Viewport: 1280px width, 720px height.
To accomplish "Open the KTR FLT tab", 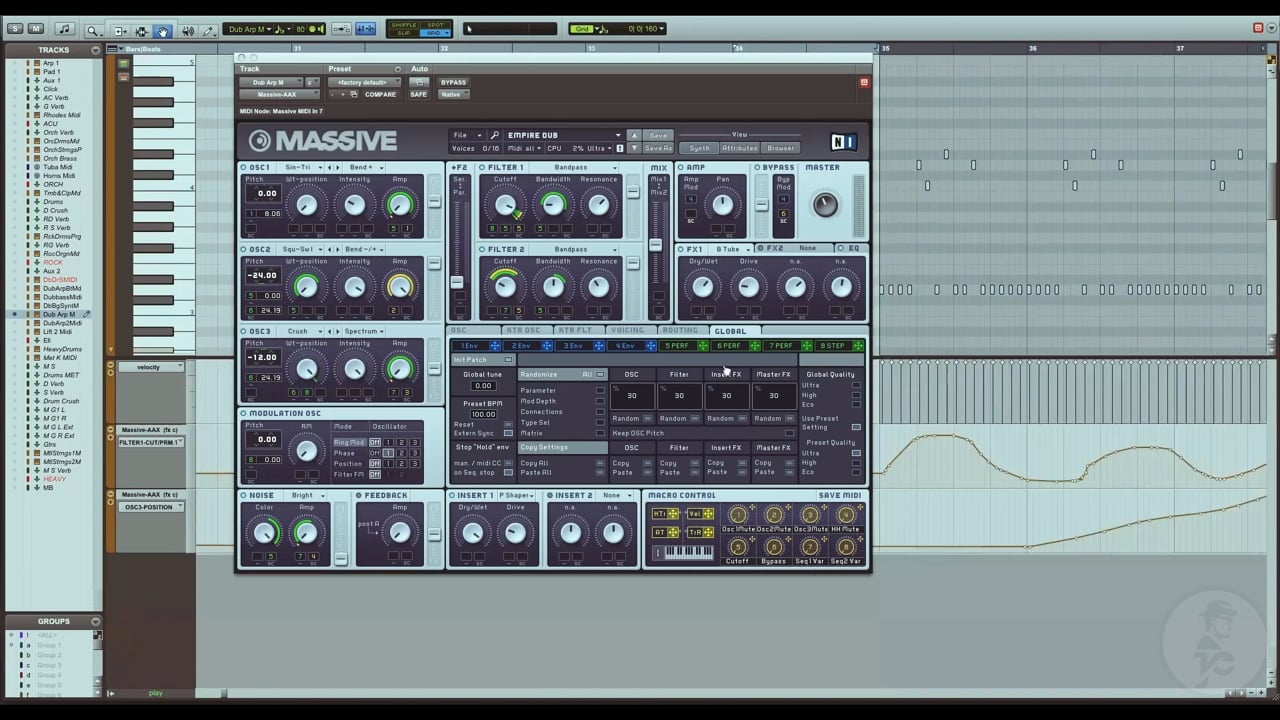I will [x=575, y=331].
